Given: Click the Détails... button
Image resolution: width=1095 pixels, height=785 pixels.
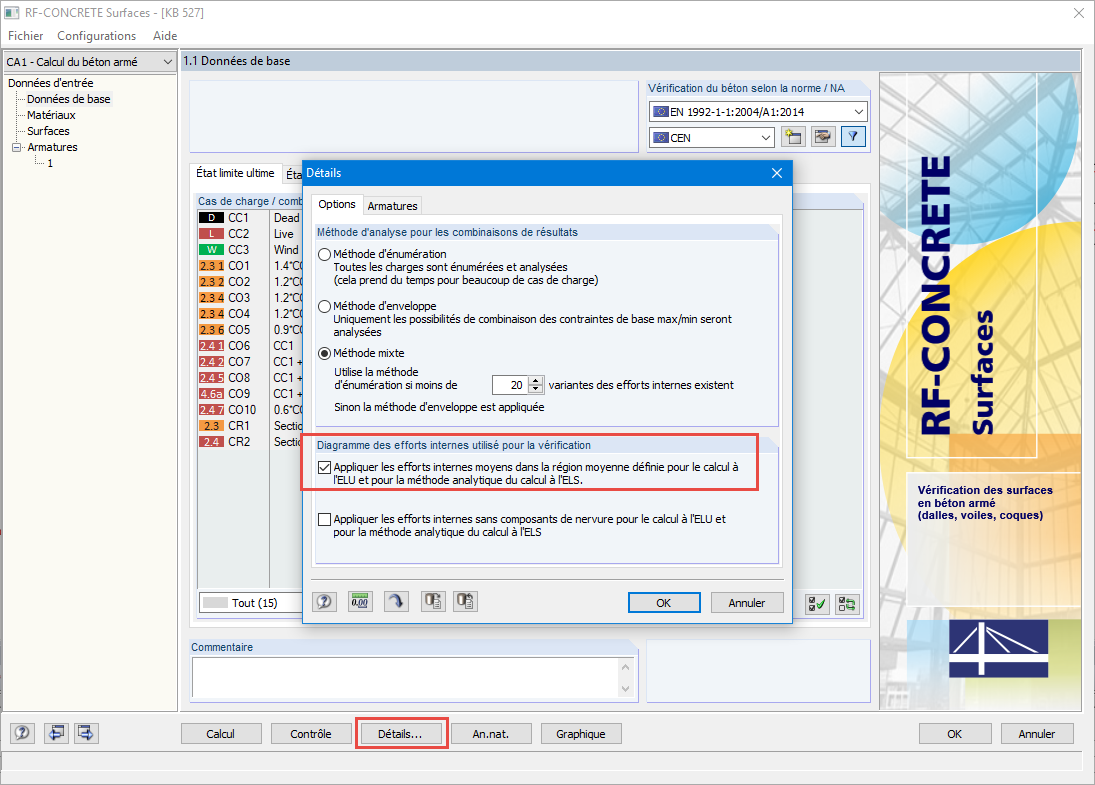Looking at the screenshot, I should [x=400, y=733].
